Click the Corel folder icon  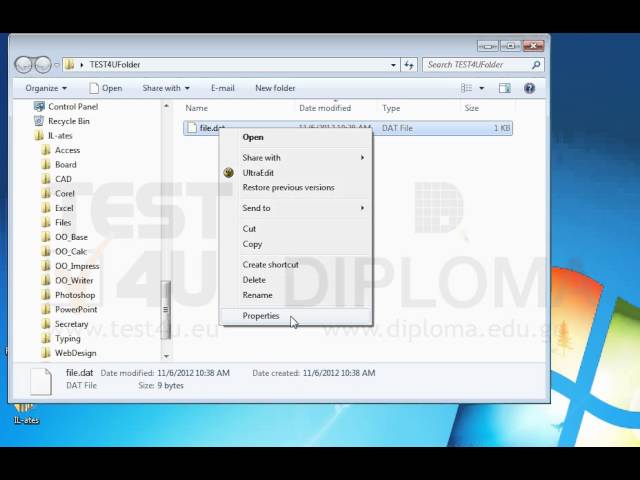(46, 193)
